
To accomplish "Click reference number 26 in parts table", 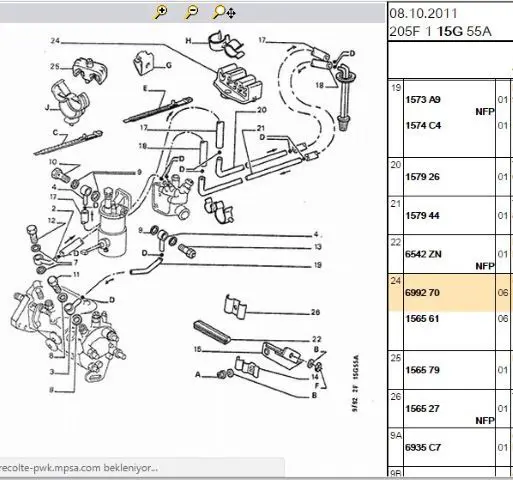I will point(396,397).
